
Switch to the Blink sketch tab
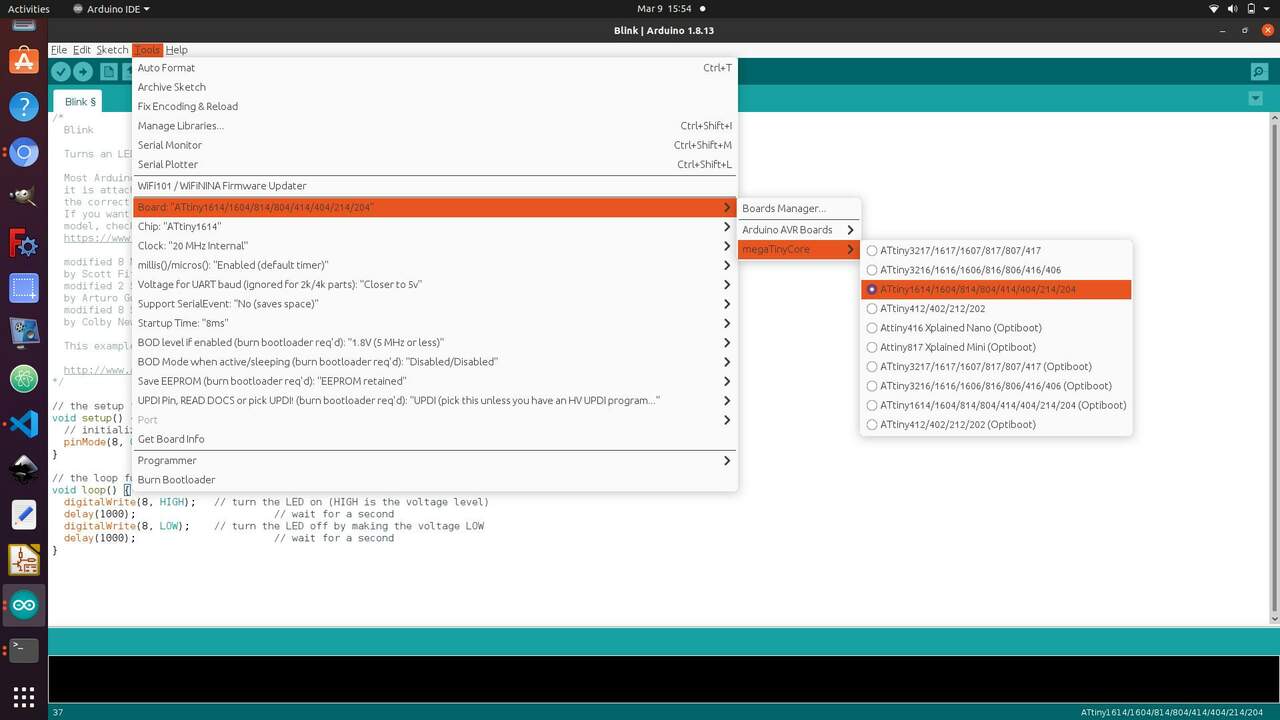click(x=80, y=102)
